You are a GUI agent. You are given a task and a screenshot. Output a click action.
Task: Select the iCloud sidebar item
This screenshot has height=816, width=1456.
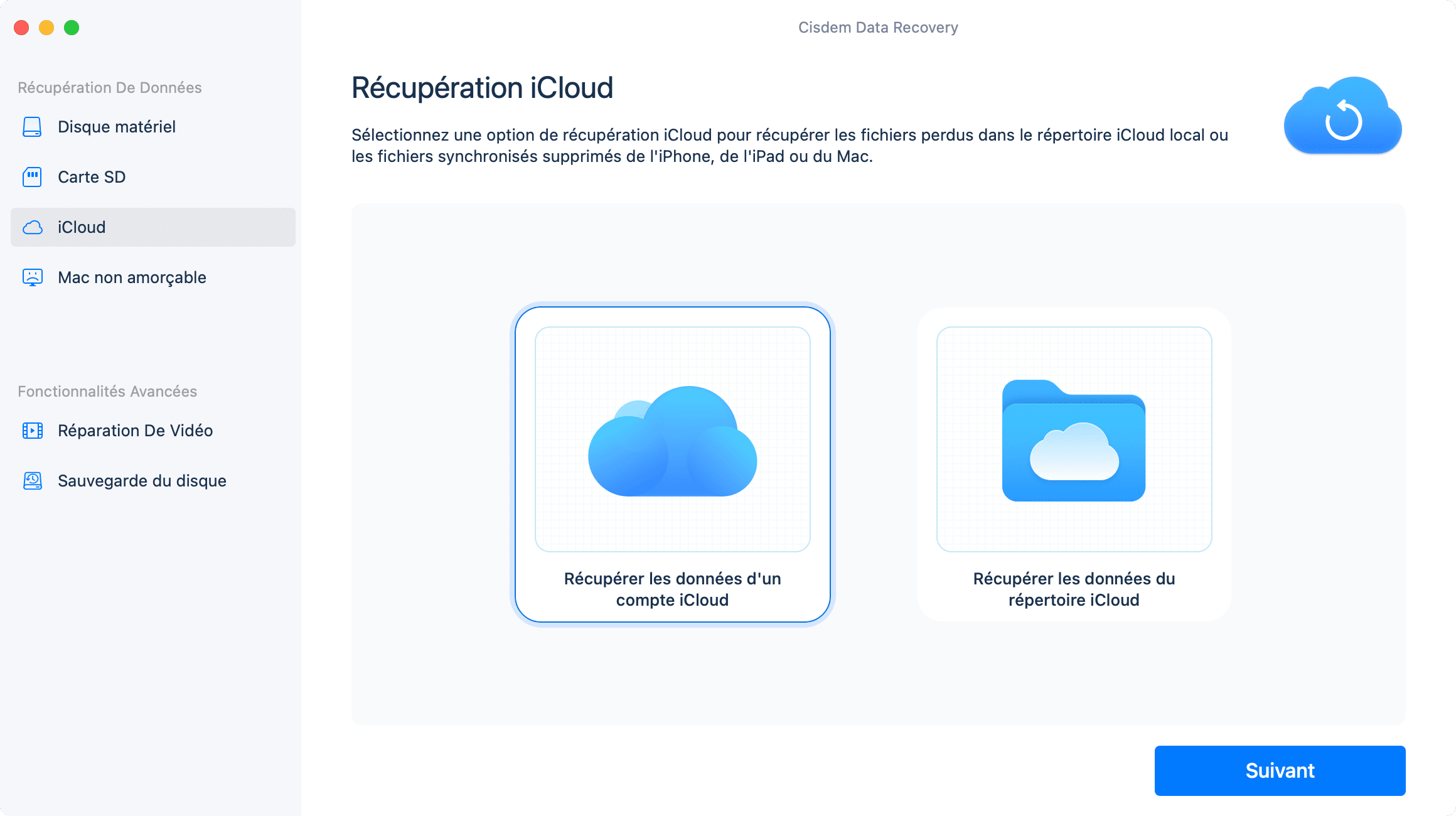pos(153,227)
